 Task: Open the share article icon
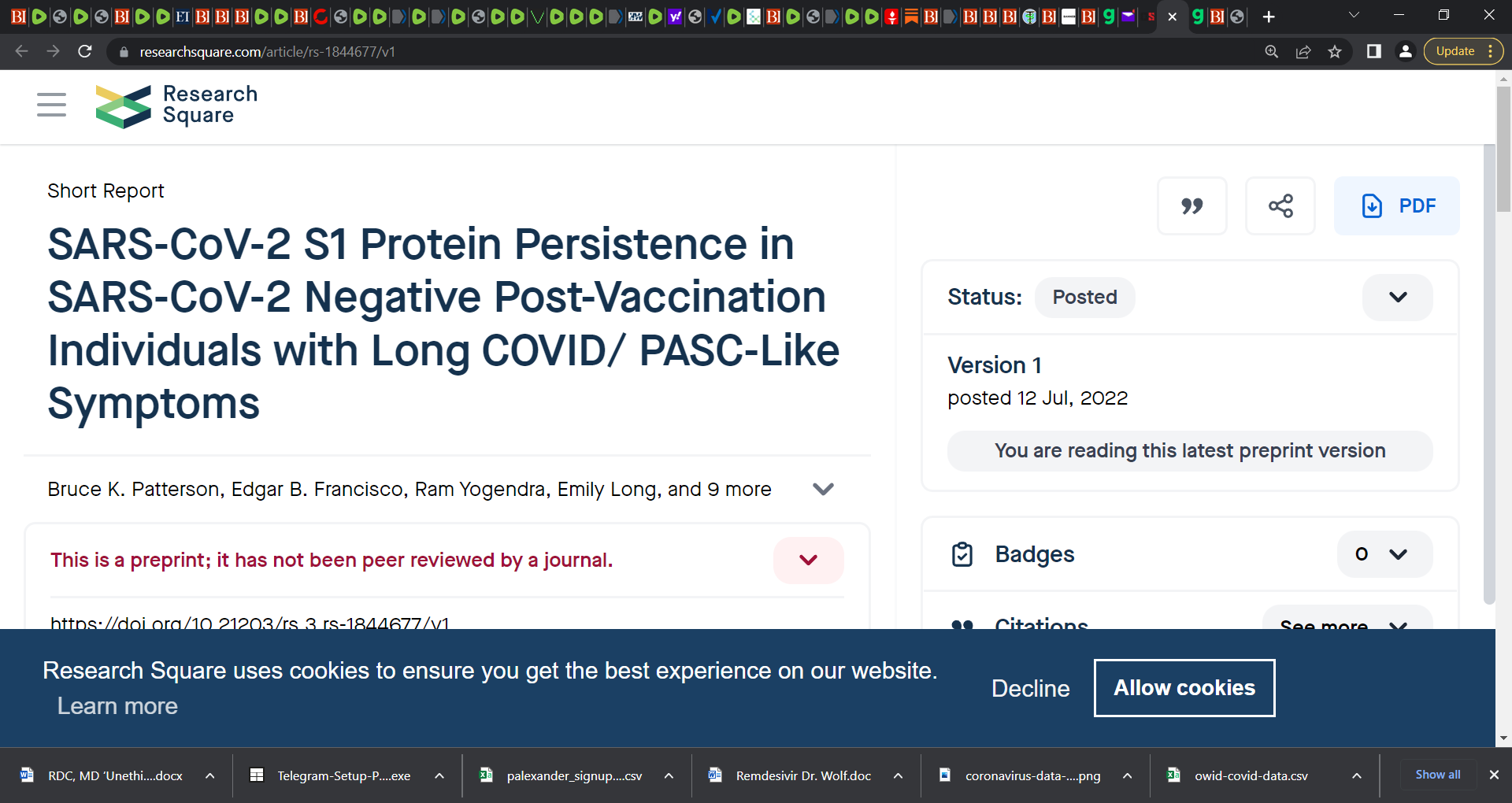1280,206
